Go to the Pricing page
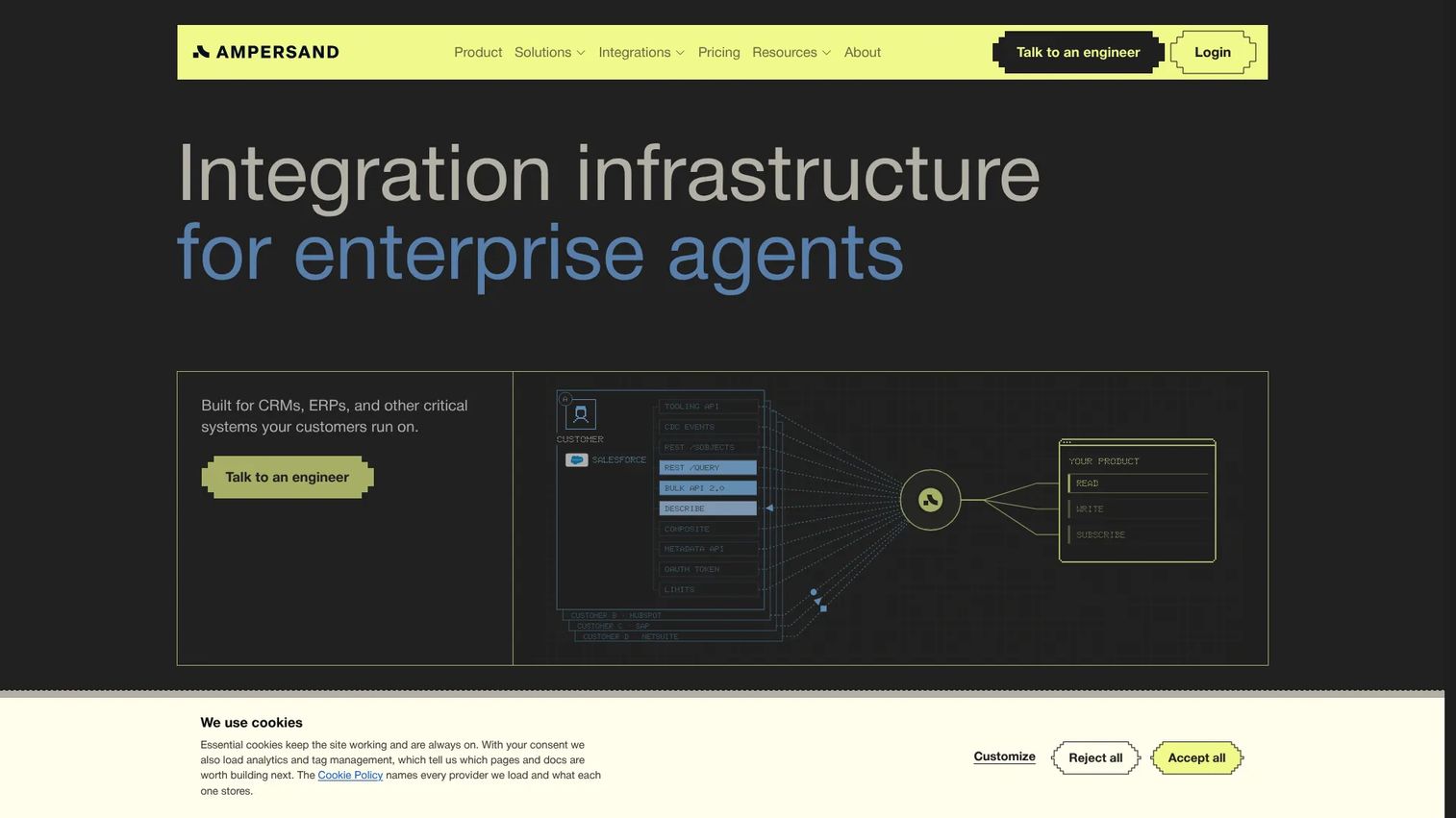 [719, 52]
